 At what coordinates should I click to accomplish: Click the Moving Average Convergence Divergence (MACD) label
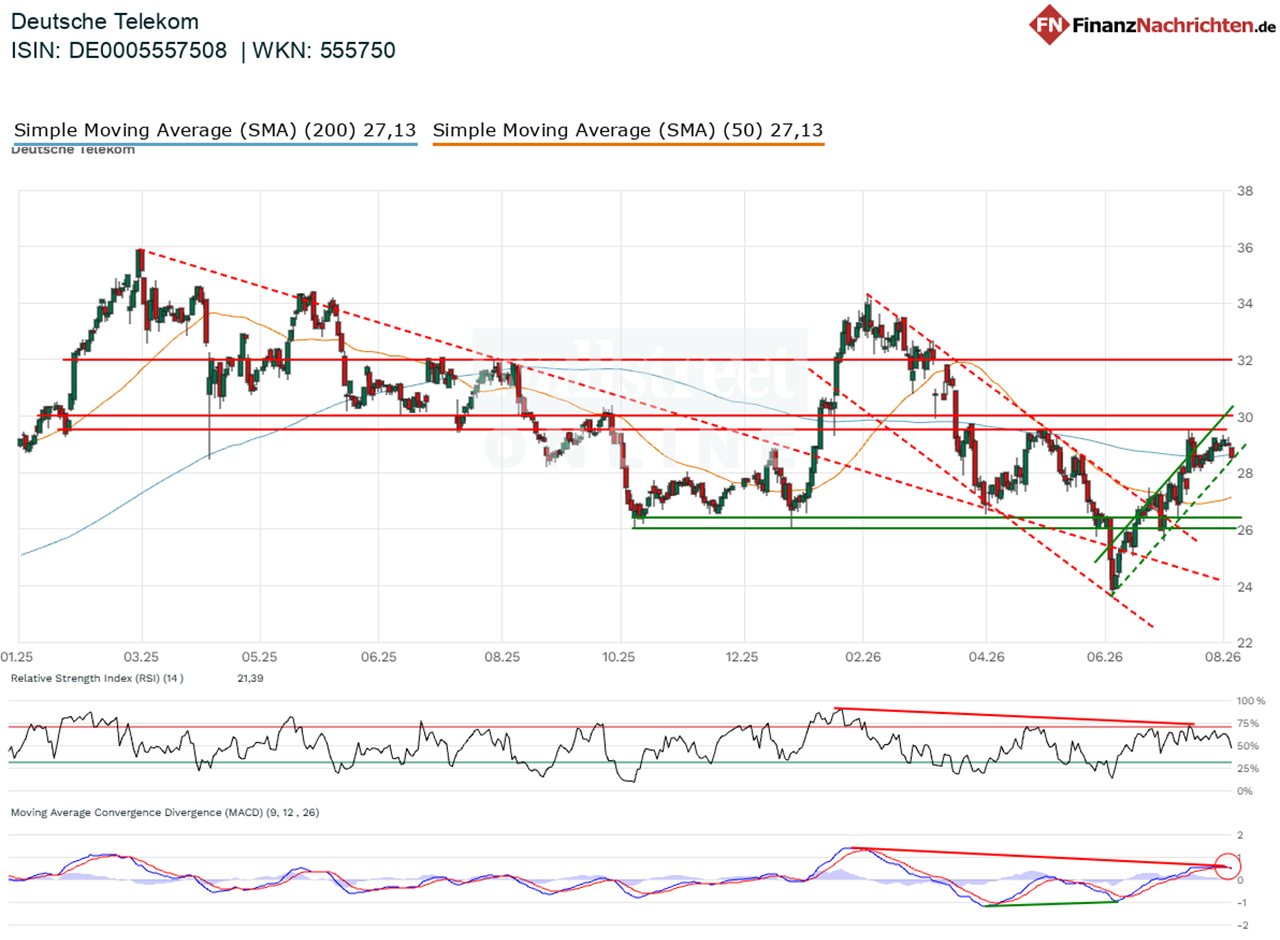[165, 813]
